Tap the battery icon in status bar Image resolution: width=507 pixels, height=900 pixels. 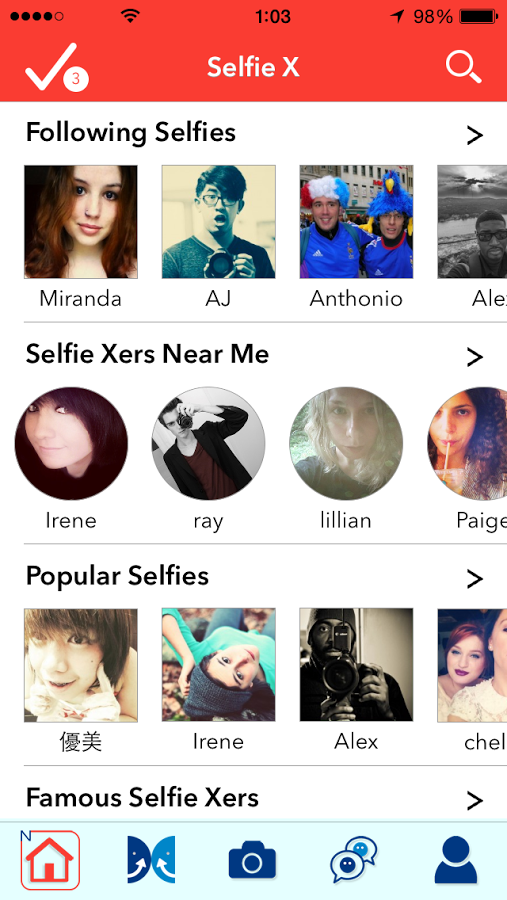pos(478,17)
